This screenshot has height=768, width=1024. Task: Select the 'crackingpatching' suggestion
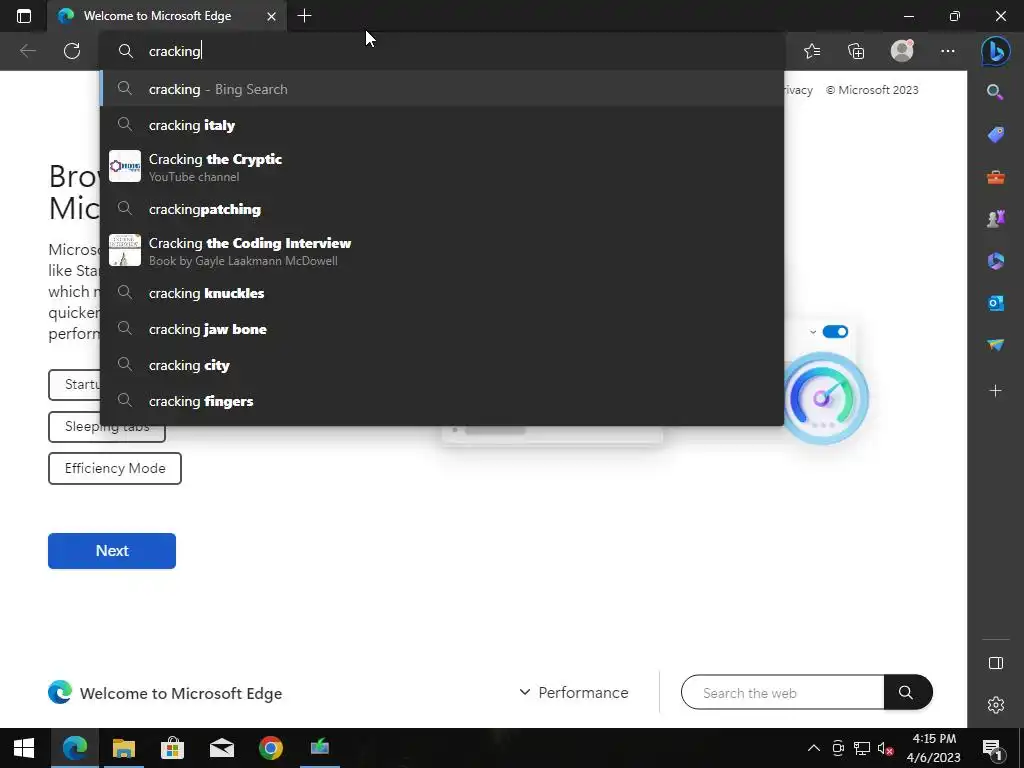[x=442, y=209]
